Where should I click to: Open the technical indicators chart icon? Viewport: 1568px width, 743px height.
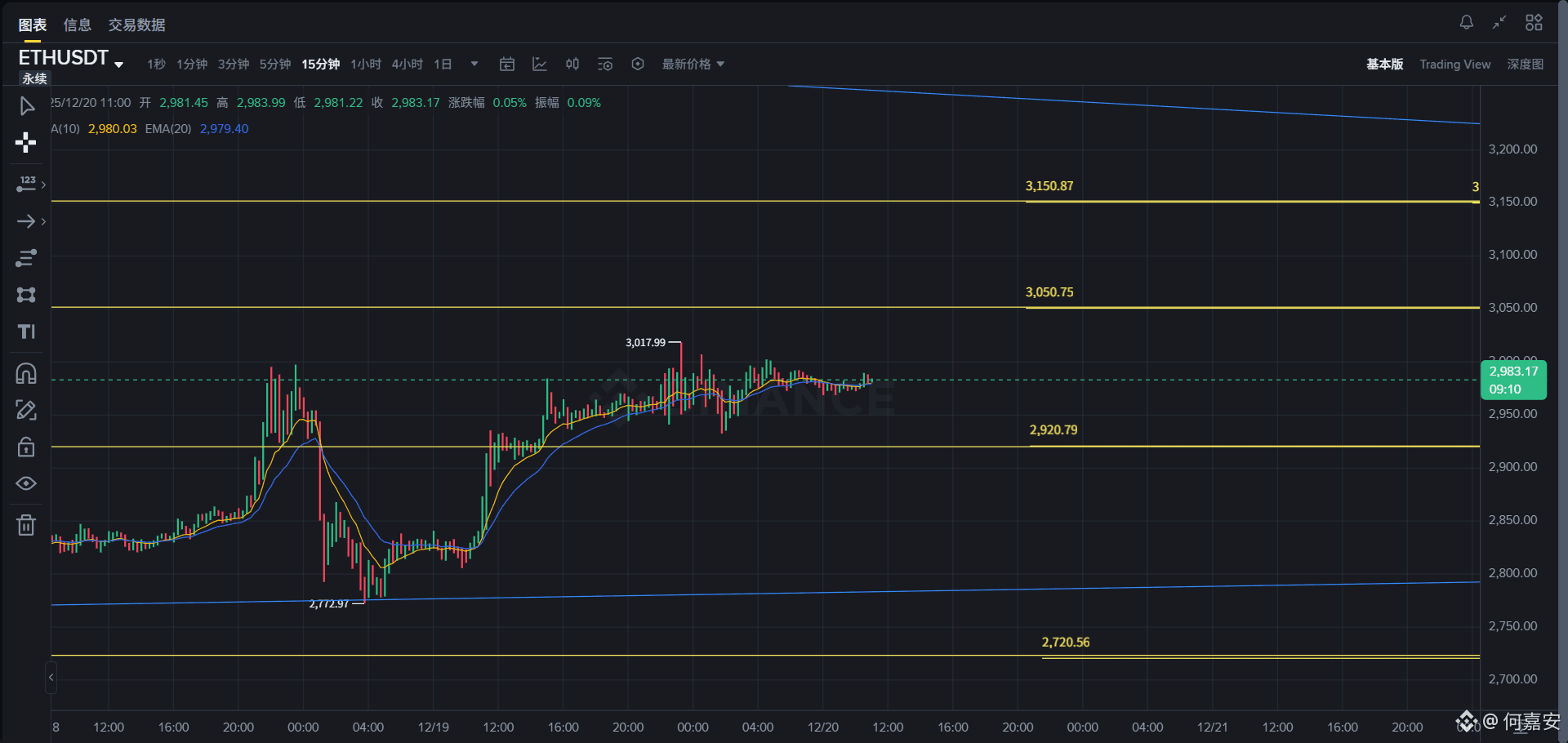pos(540,64)
